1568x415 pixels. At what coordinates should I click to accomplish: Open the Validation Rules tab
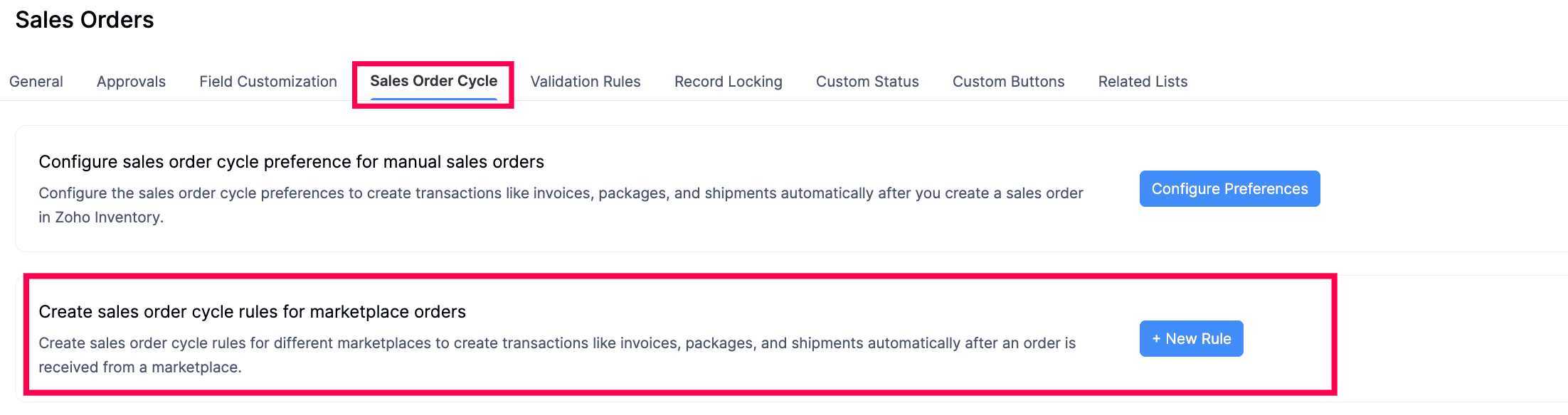point(586,81)
